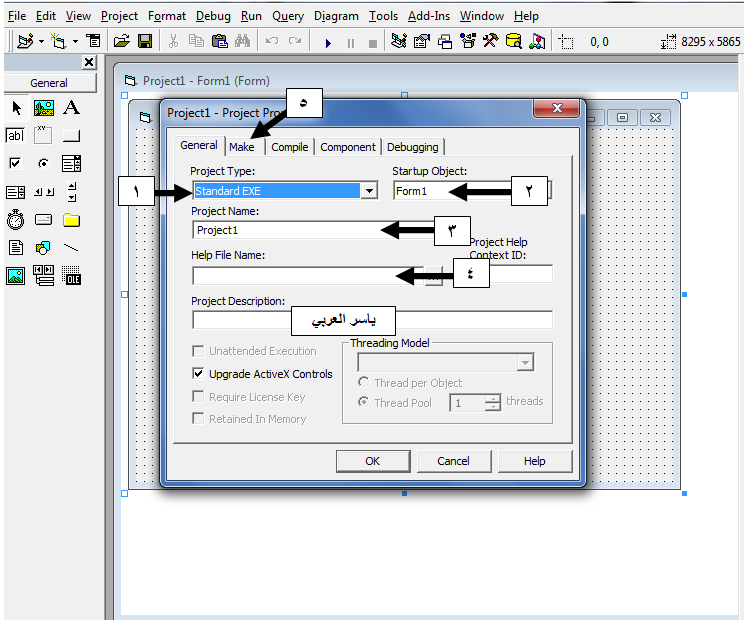Click the End stop toolbar icon

[x=373, y=43]
